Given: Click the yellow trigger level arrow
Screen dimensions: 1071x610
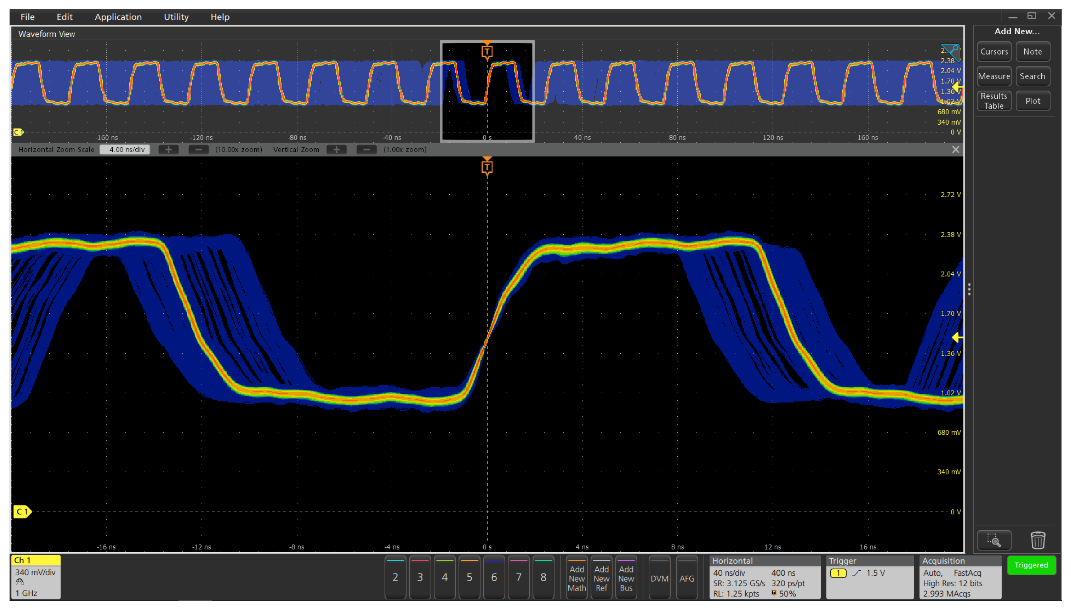Looking at the screenshot, I should [x=957, y=337].
